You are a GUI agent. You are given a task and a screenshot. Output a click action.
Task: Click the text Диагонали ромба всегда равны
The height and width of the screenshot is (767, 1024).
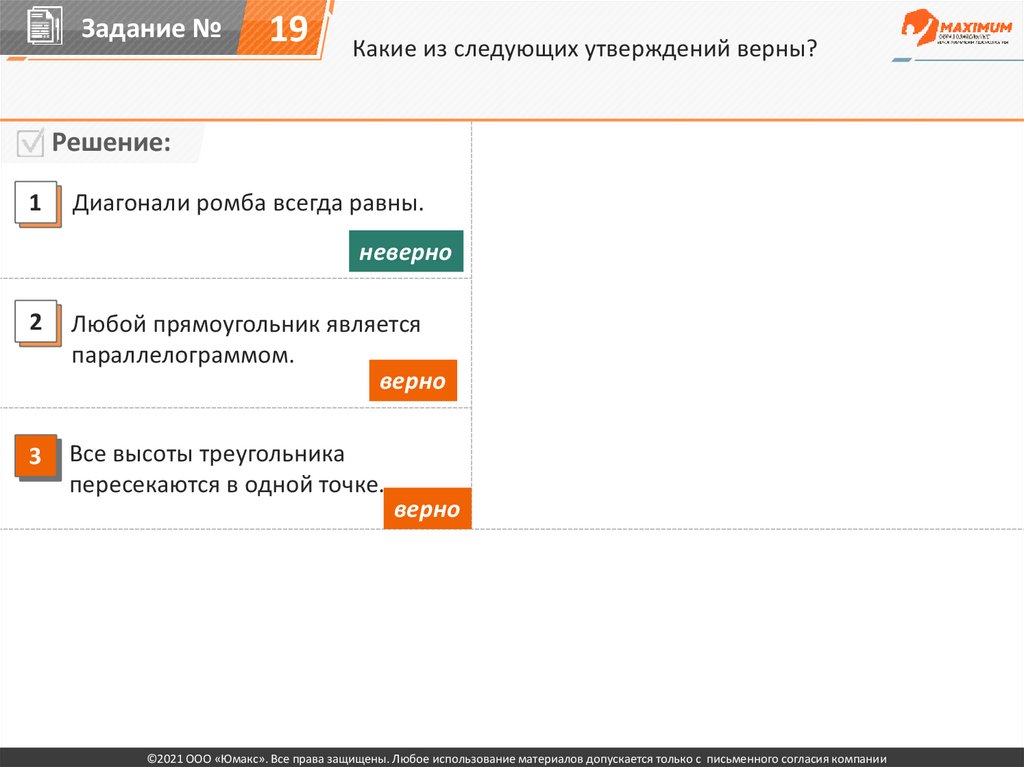point(248,203)
